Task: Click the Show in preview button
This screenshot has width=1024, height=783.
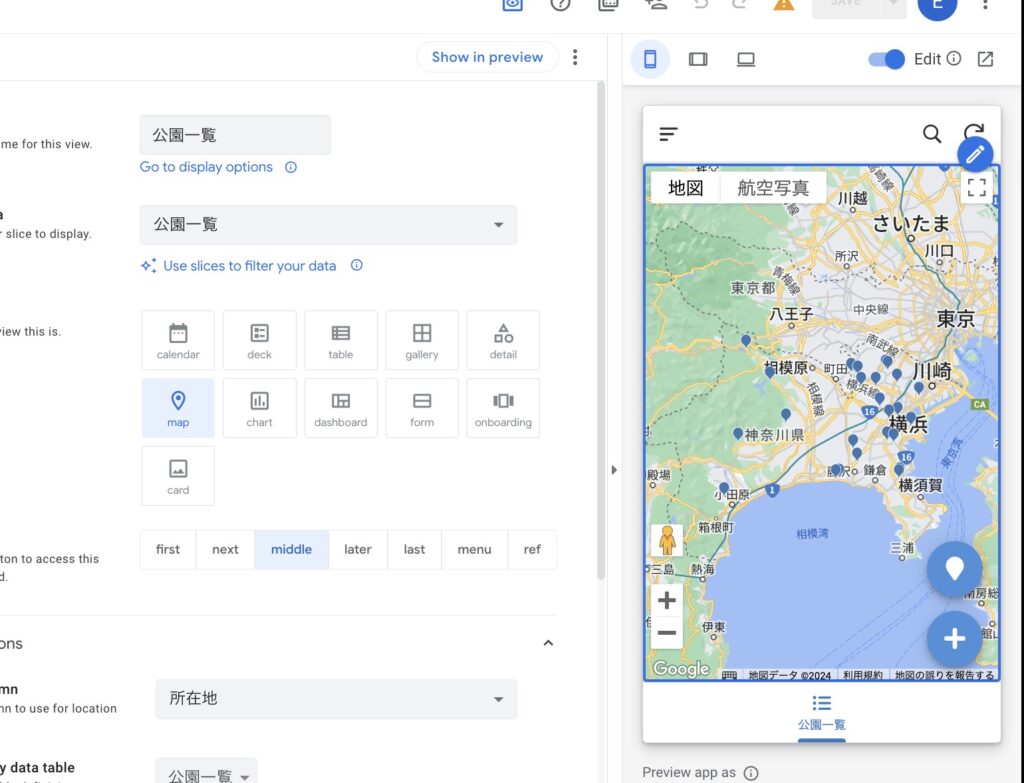Action: point(487,57)
